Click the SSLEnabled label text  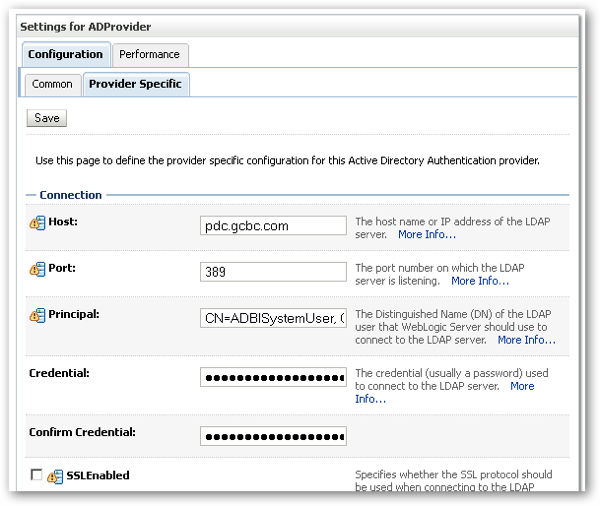coord(98,475)
